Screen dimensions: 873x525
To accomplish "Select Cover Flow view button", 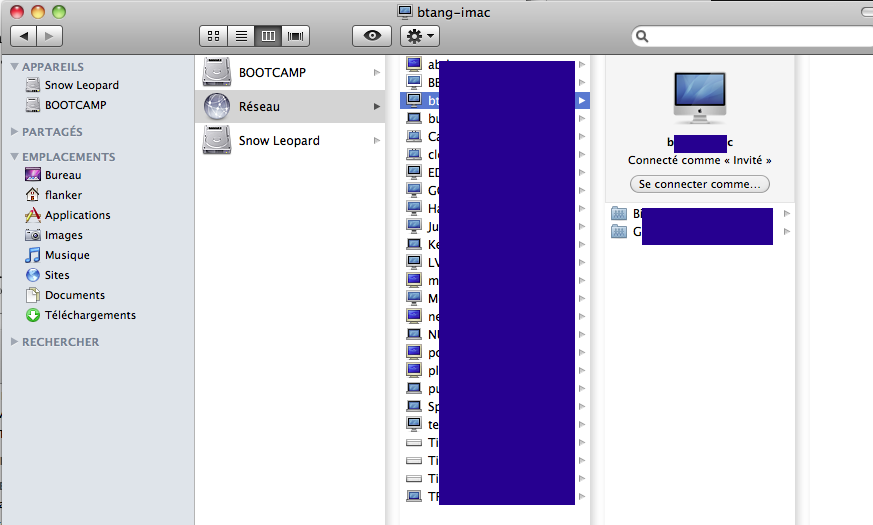I will (296, 36).
